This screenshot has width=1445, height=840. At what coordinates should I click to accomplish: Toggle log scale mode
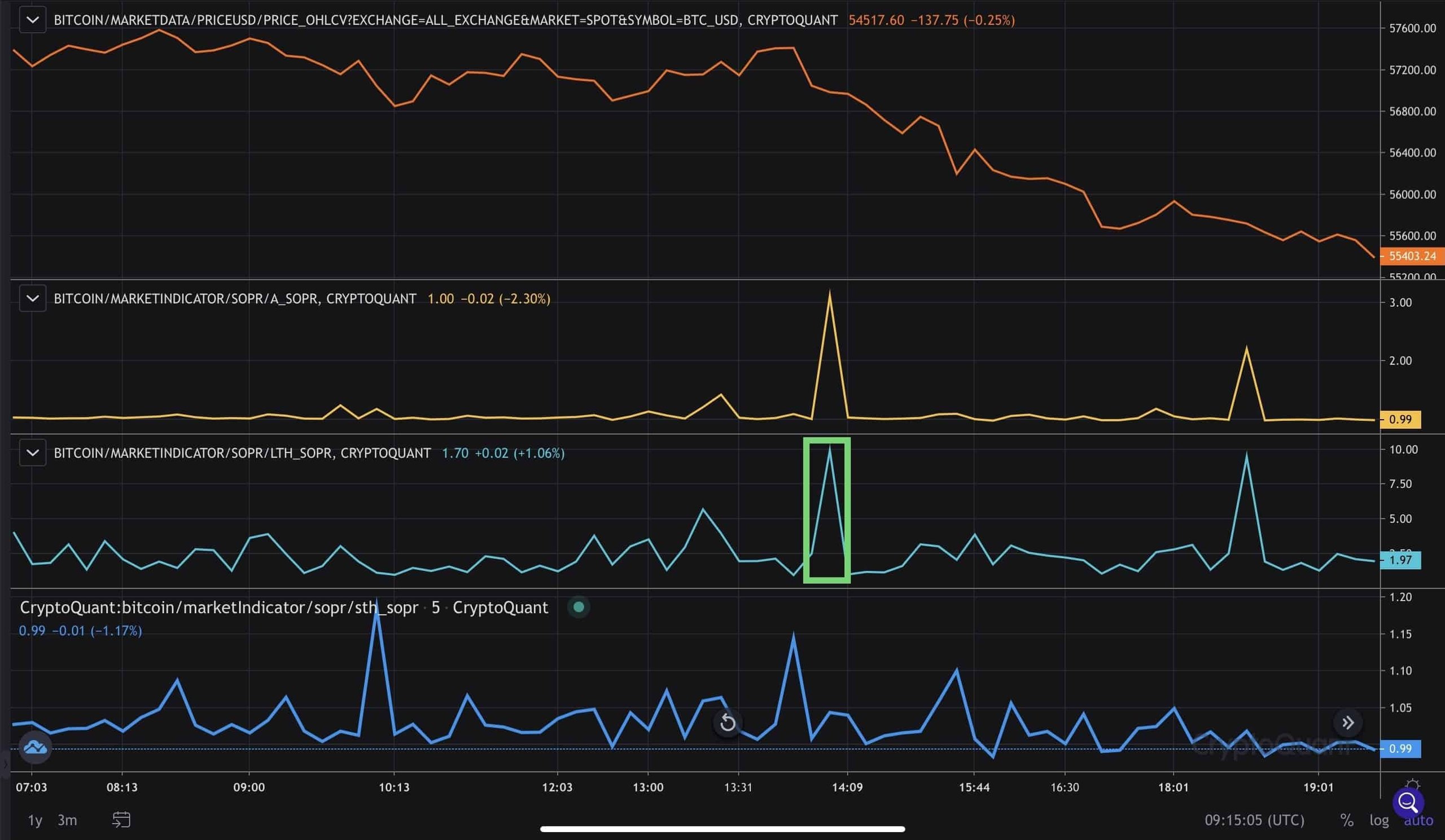coord(1379,820)
